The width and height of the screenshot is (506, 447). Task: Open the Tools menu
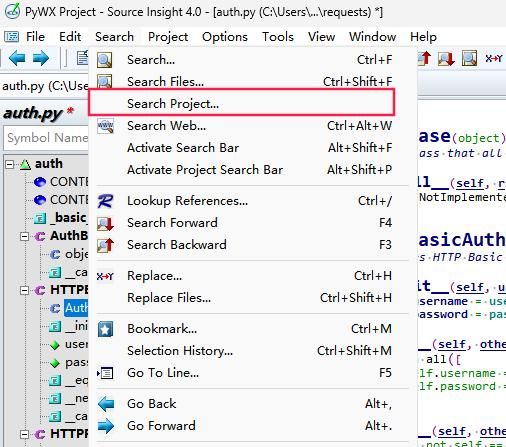tap(278, 37)
